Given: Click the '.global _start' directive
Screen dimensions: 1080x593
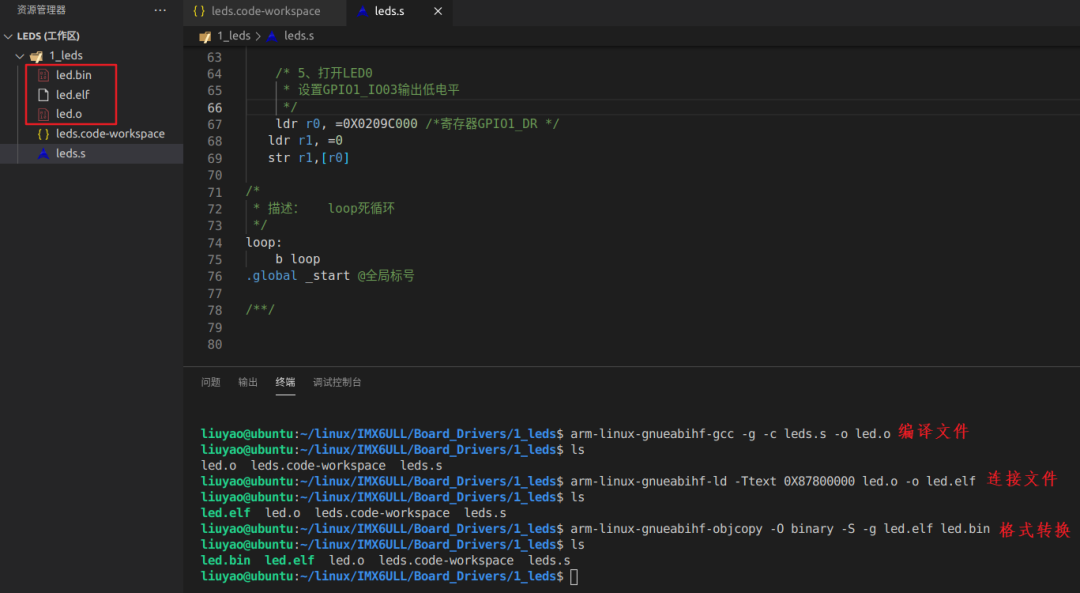Looking at the screenshot, I should click(298, 276).
